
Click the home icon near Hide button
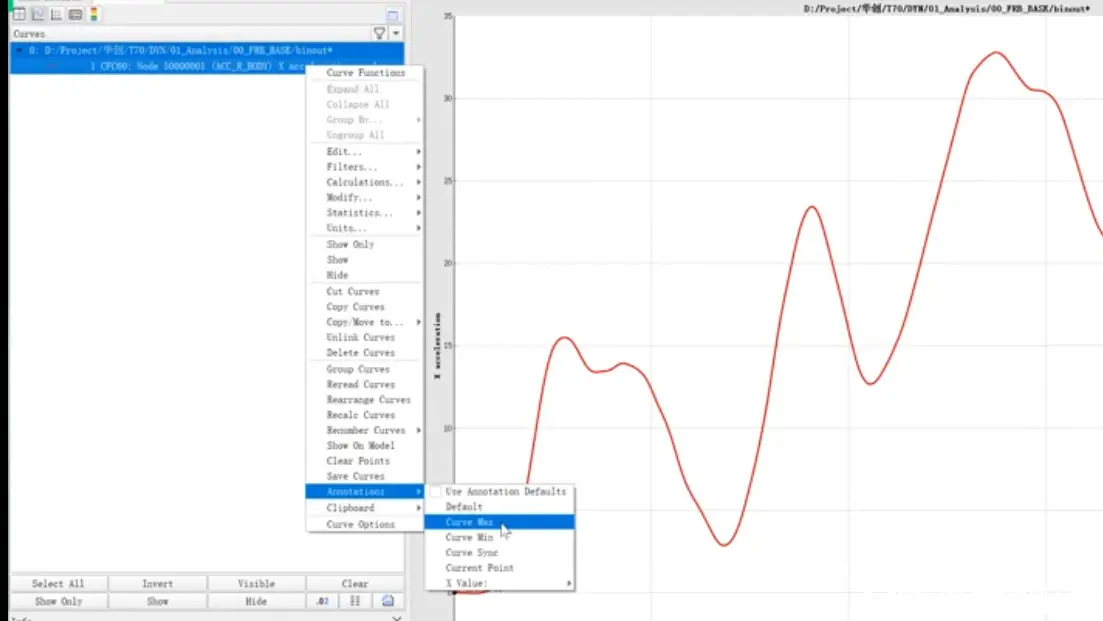[x=388, y=601]
